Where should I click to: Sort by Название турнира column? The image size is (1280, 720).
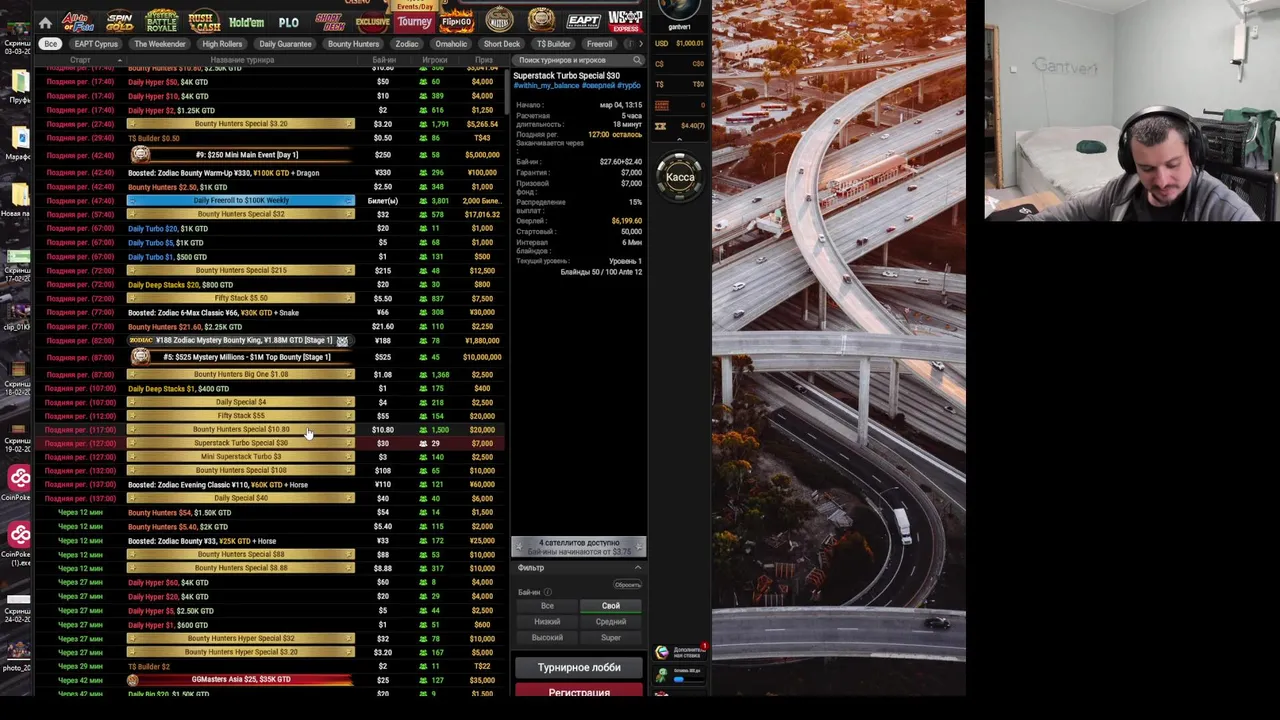(241, 60)
